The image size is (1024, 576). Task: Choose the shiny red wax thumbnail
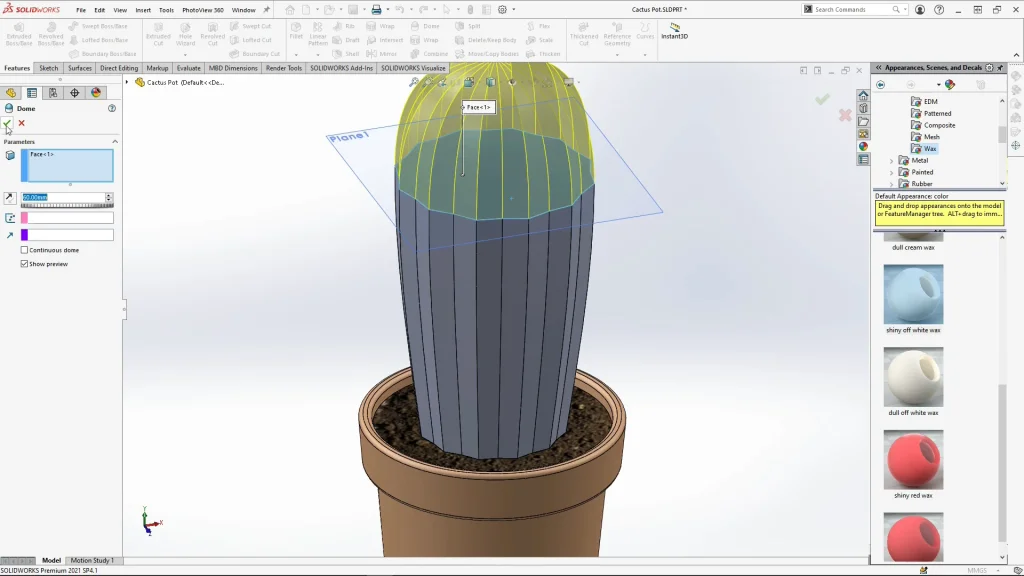913,460
